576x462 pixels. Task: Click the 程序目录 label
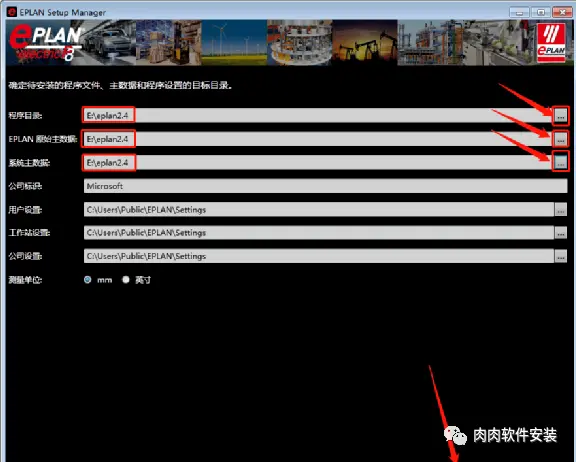pyautogui.click(x=25, y=116)
